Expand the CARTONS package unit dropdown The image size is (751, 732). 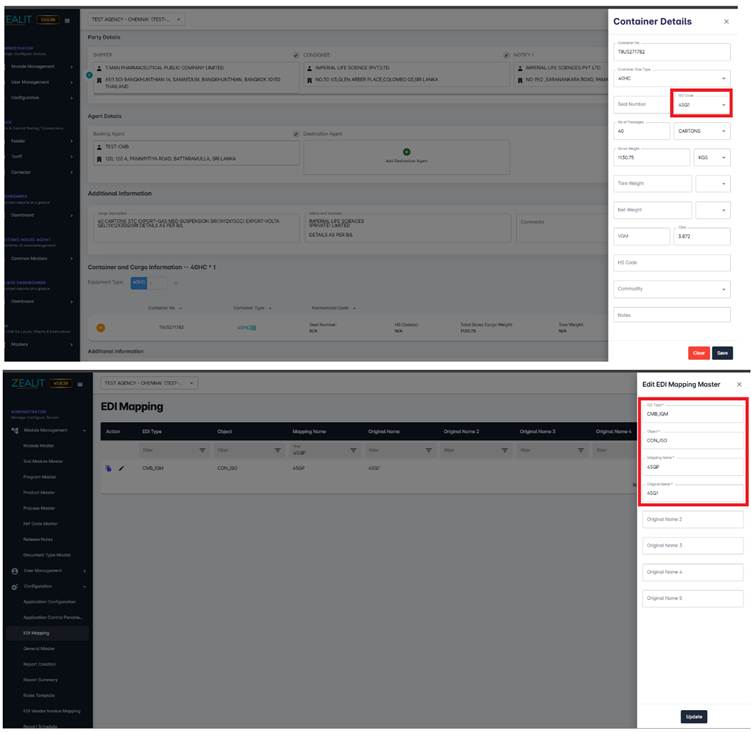click(x=702, y=131)
